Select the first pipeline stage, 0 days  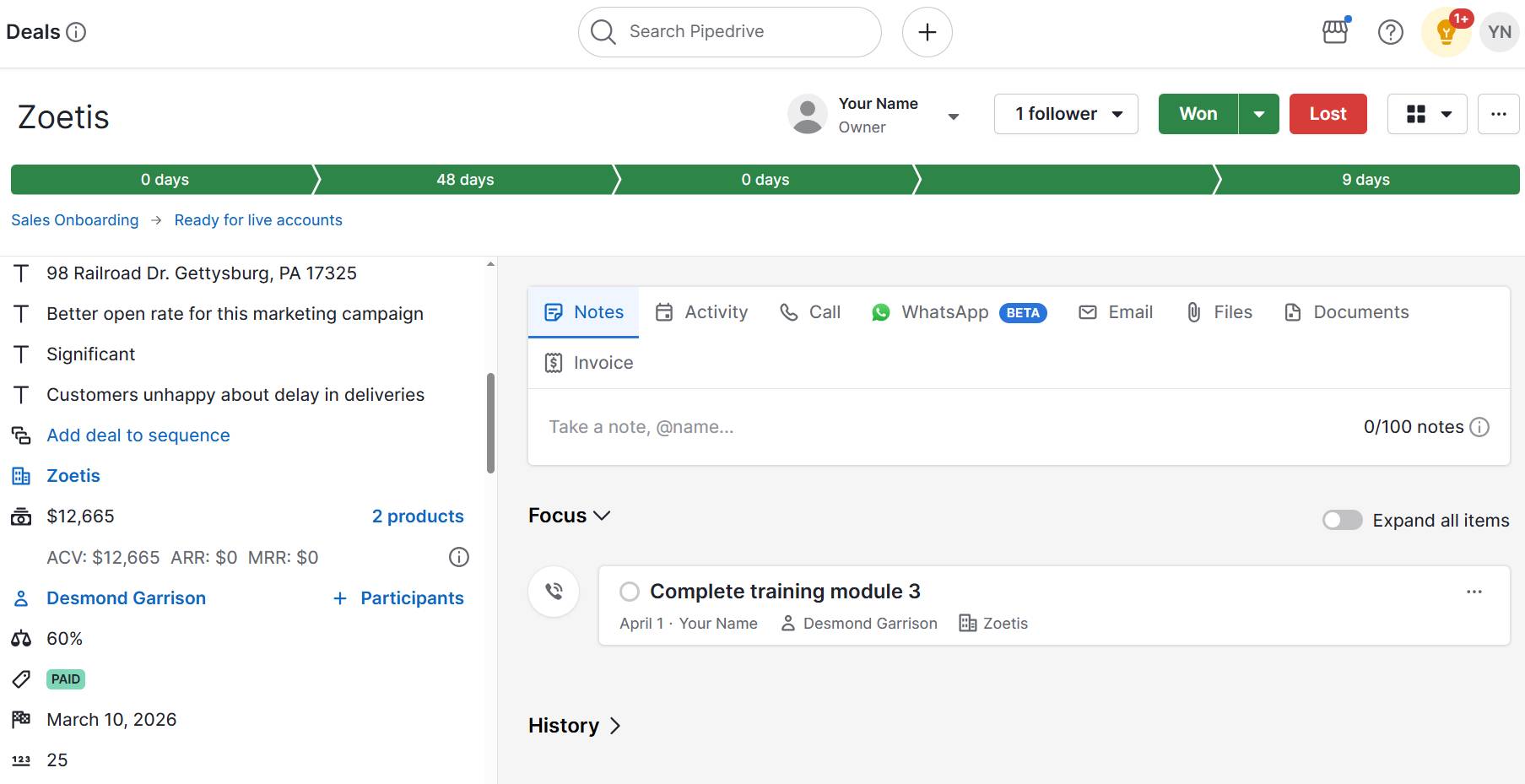point(165,180)
